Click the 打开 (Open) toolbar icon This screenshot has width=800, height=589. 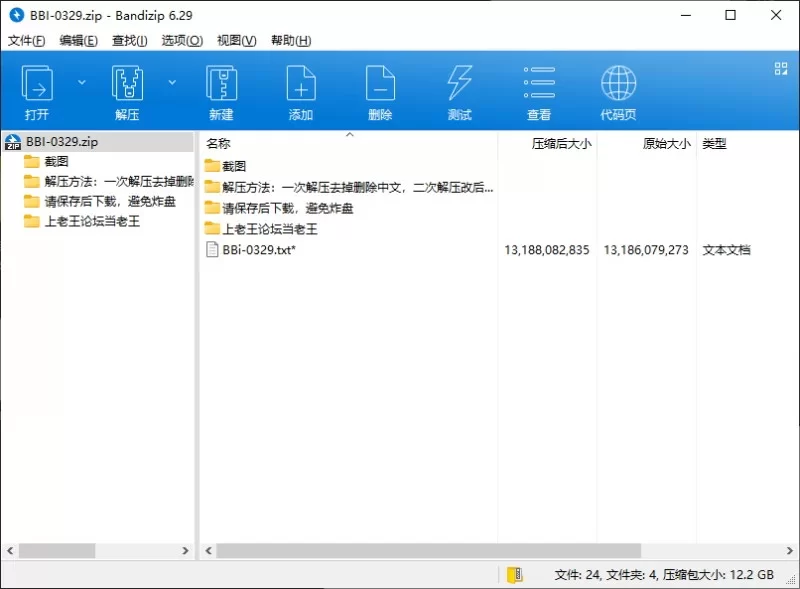click(37, 83)
